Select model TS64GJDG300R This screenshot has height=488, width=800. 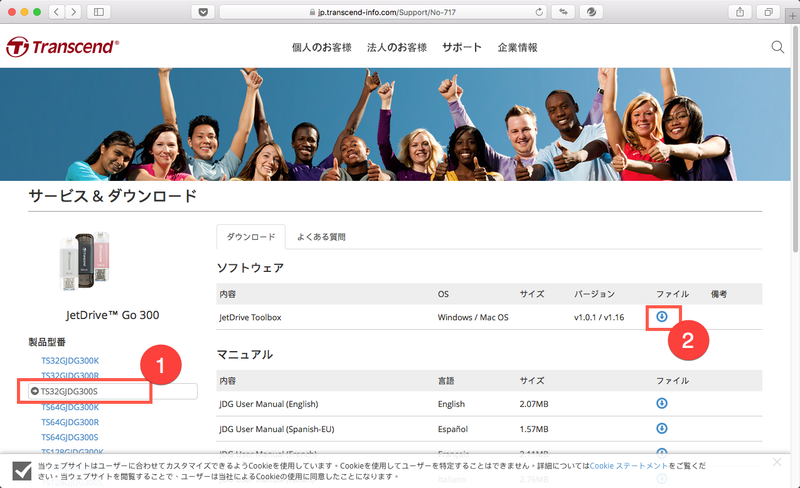(x=70, y=422)
